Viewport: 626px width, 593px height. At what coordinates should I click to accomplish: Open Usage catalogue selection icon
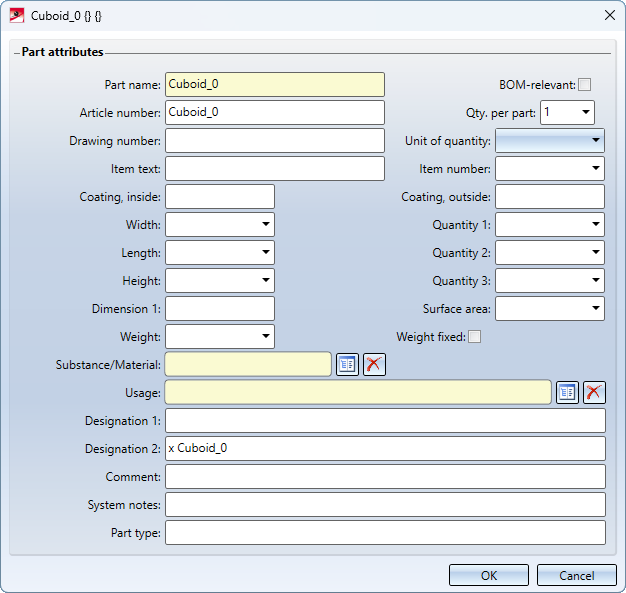(x=567, y=392)
